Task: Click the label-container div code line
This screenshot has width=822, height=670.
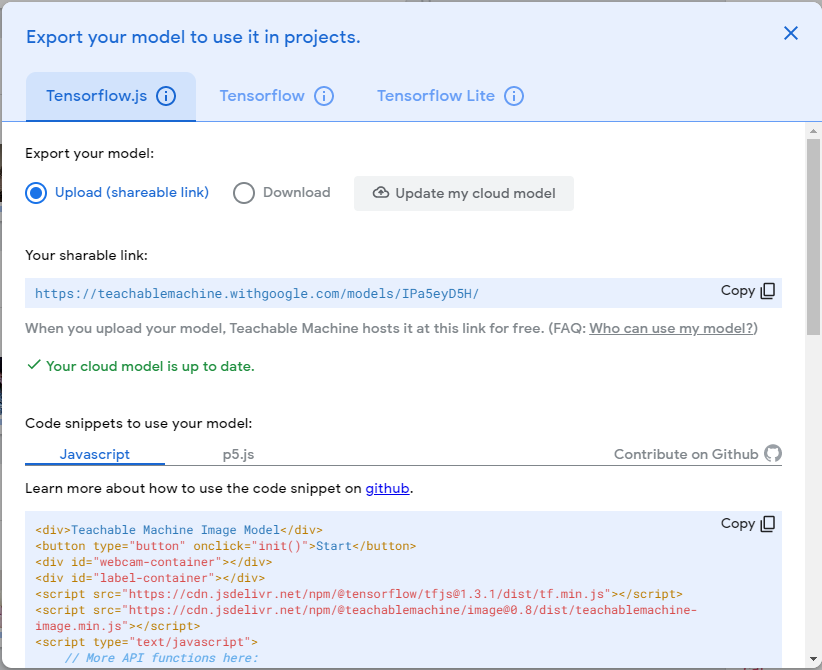Action: point(150,578)
